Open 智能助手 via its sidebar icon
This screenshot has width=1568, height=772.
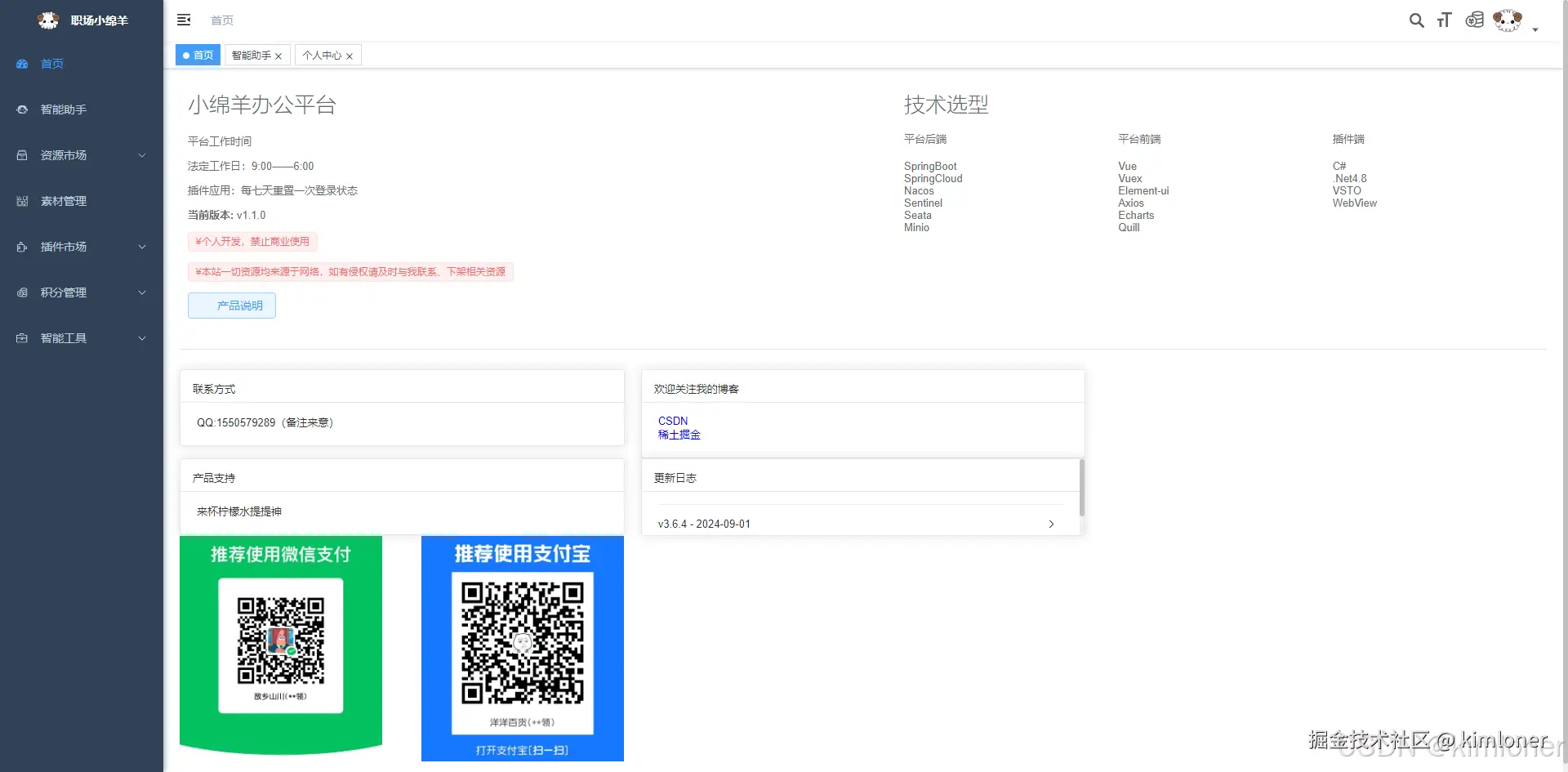pyautogui.click(x=22, y=109)
